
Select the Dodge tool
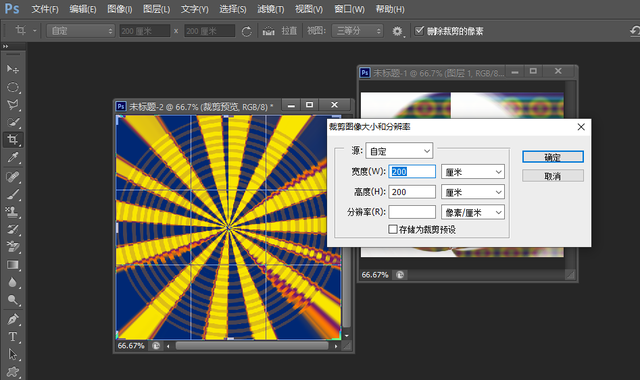(13, 300)
